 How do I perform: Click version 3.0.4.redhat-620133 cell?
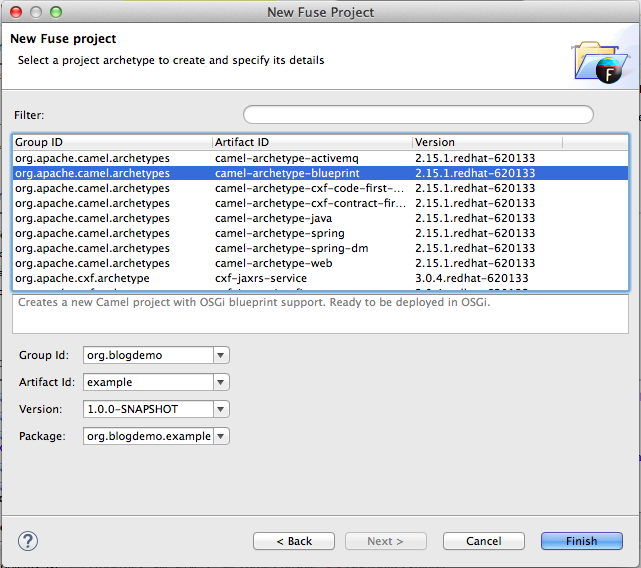(472, 278)
